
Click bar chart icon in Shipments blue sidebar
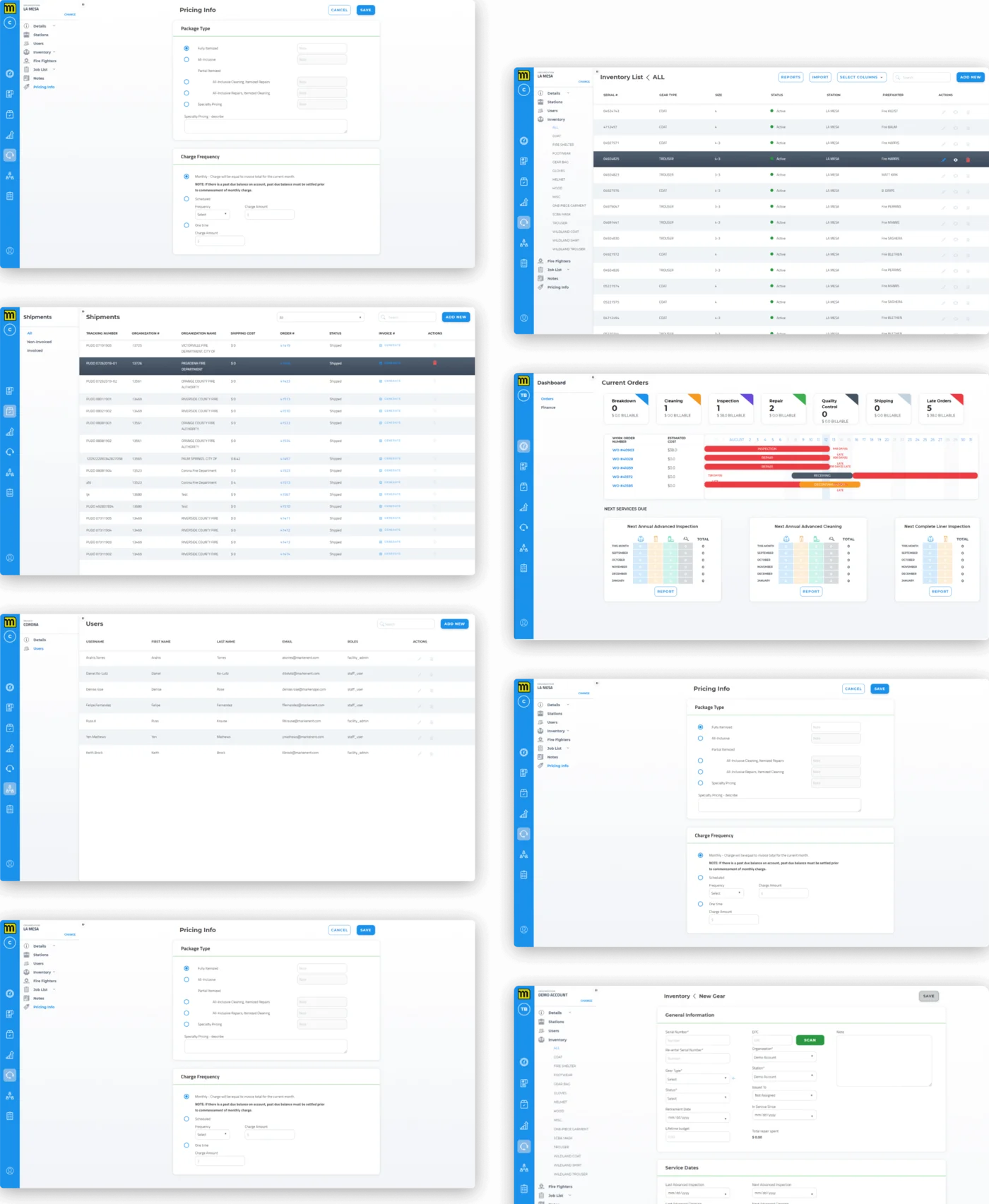coord(10,431)
